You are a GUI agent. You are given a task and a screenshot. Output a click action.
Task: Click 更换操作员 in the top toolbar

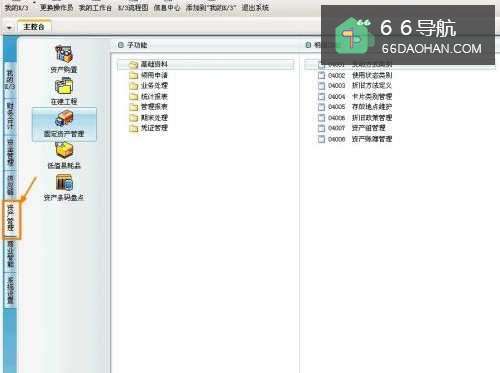(x=56, y=7)
